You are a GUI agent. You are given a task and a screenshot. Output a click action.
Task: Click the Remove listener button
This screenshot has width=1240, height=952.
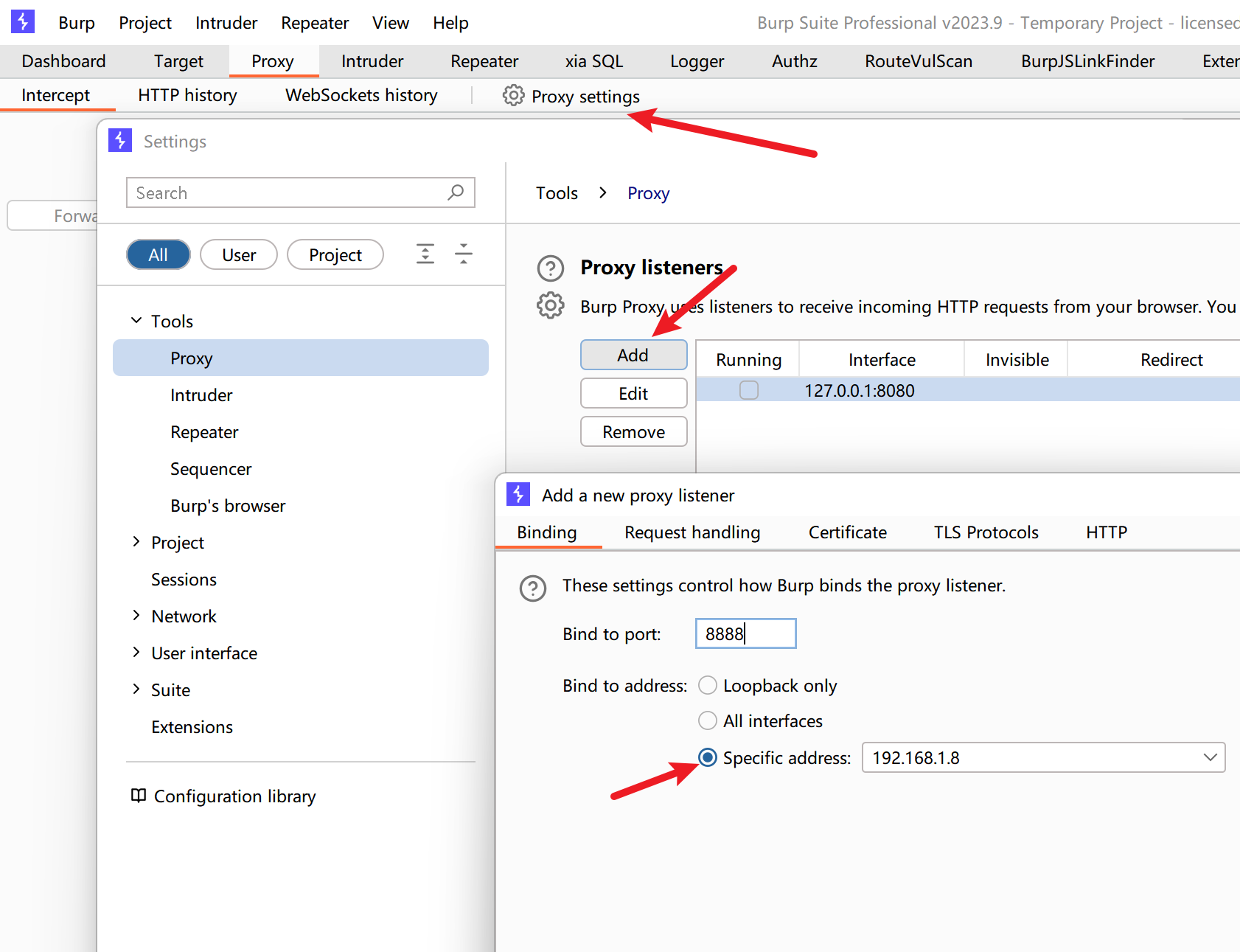(634, 431)
